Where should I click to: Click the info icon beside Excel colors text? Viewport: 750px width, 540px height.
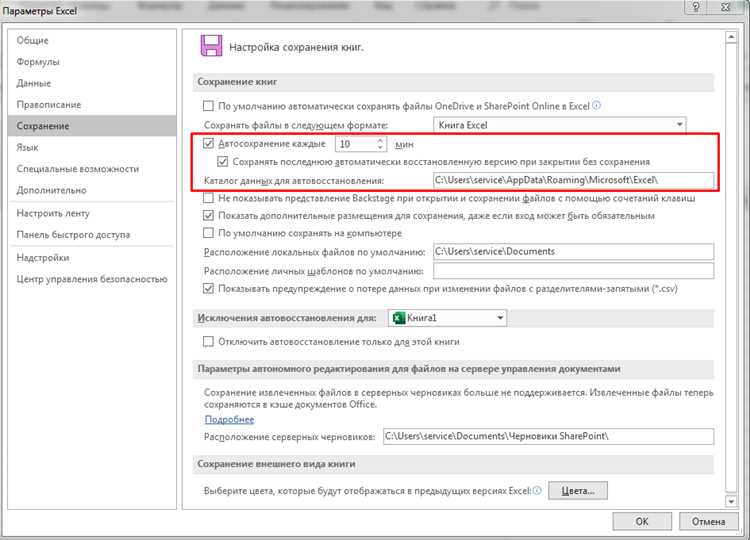537,490
